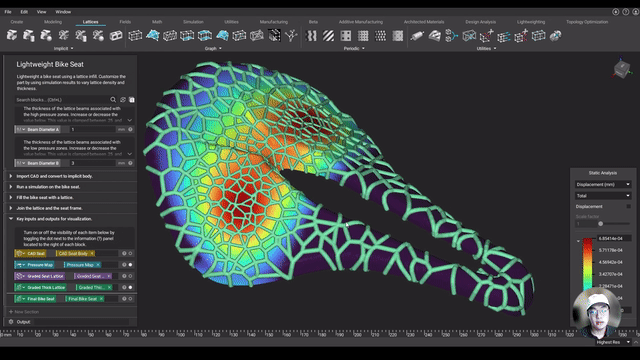Click New Section button

point(24,312)
